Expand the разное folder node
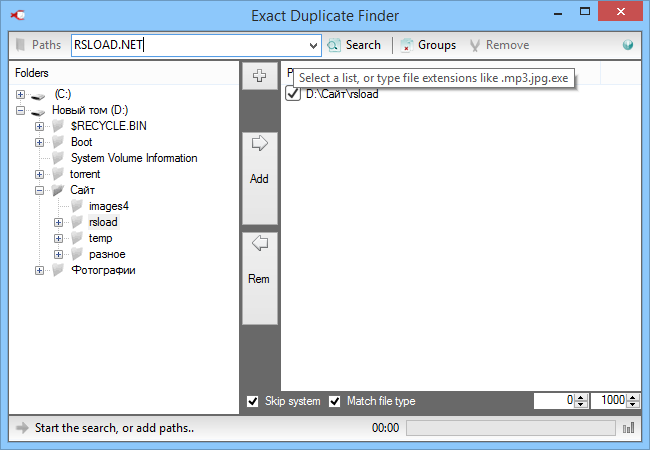Viewport: 650px width, 450px height. tap(58, 254)
